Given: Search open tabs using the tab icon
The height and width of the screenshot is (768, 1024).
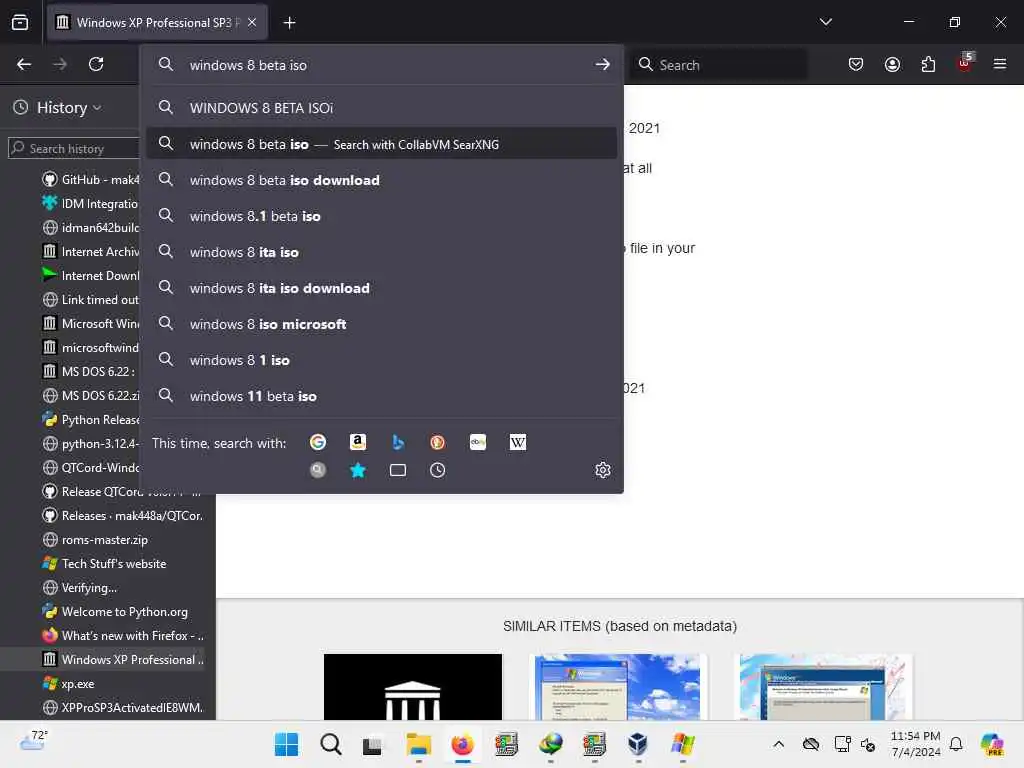Looking at the screenshot, I should click(x=398, y=470).
